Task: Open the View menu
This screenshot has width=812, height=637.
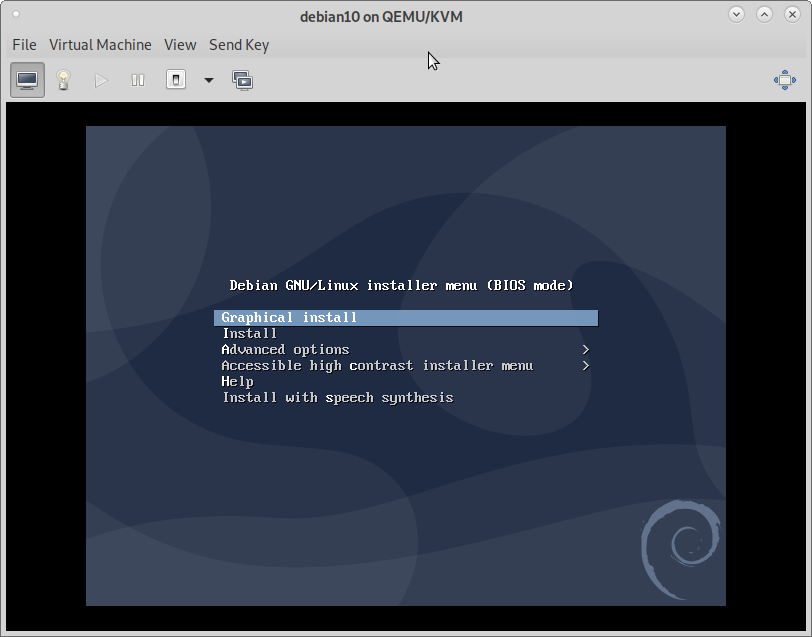Action: tap(180, 45)
